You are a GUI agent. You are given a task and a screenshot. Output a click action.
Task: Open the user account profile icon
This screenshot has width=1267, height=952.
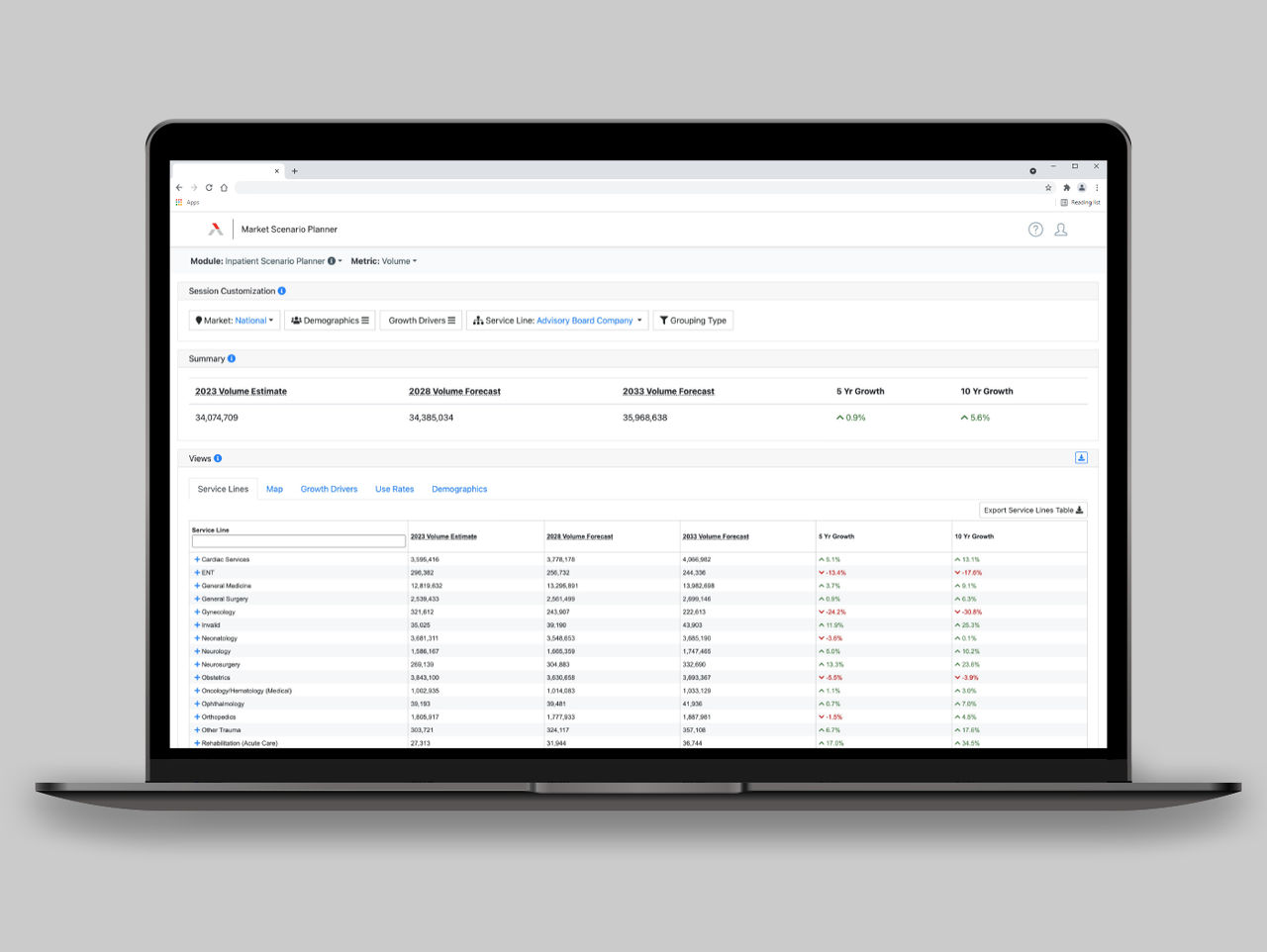(x=1060, y=230)
